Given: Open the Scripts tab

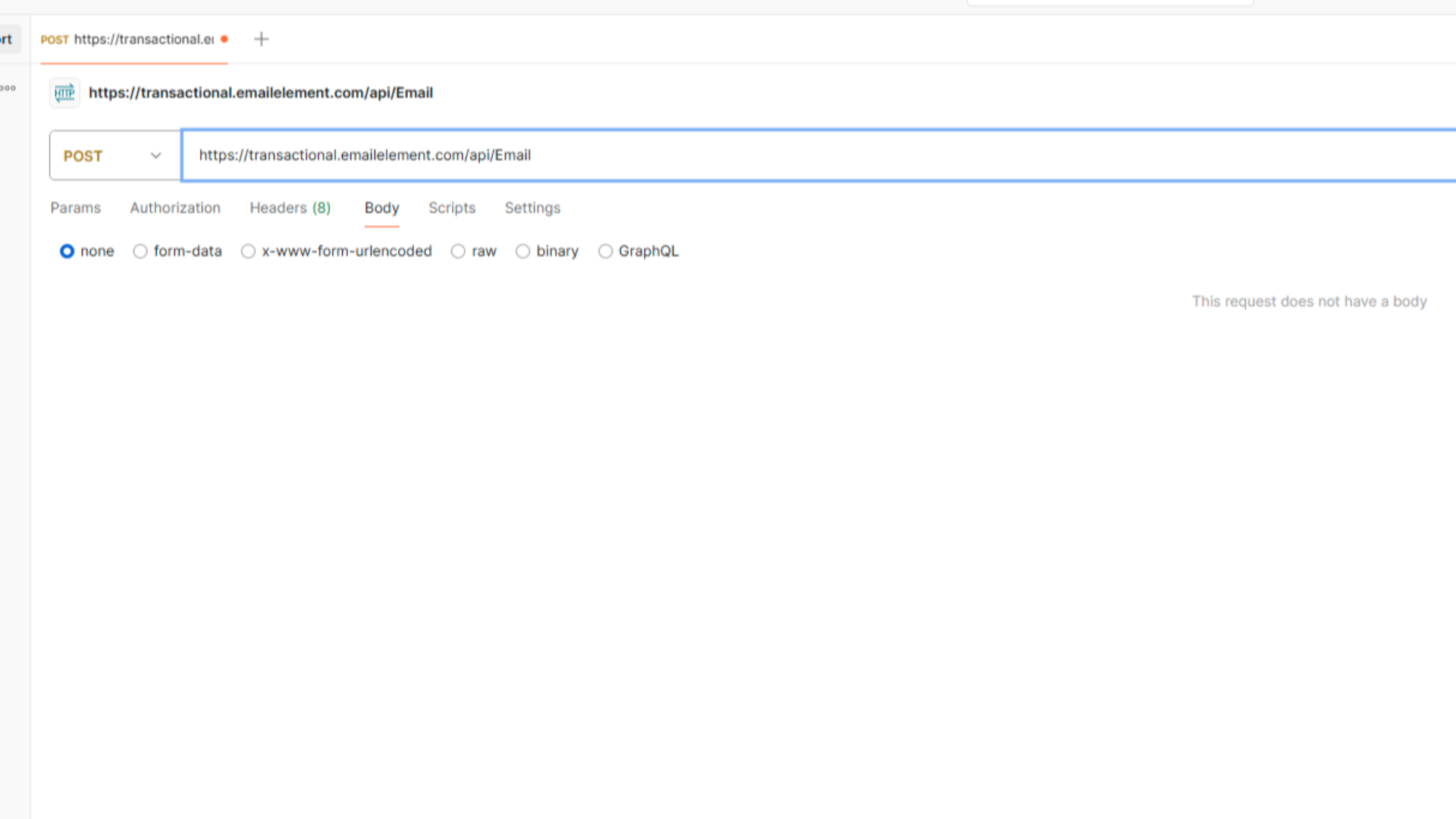Looking at the screenshot, I should pyautogui.click(x=452, y=208).
